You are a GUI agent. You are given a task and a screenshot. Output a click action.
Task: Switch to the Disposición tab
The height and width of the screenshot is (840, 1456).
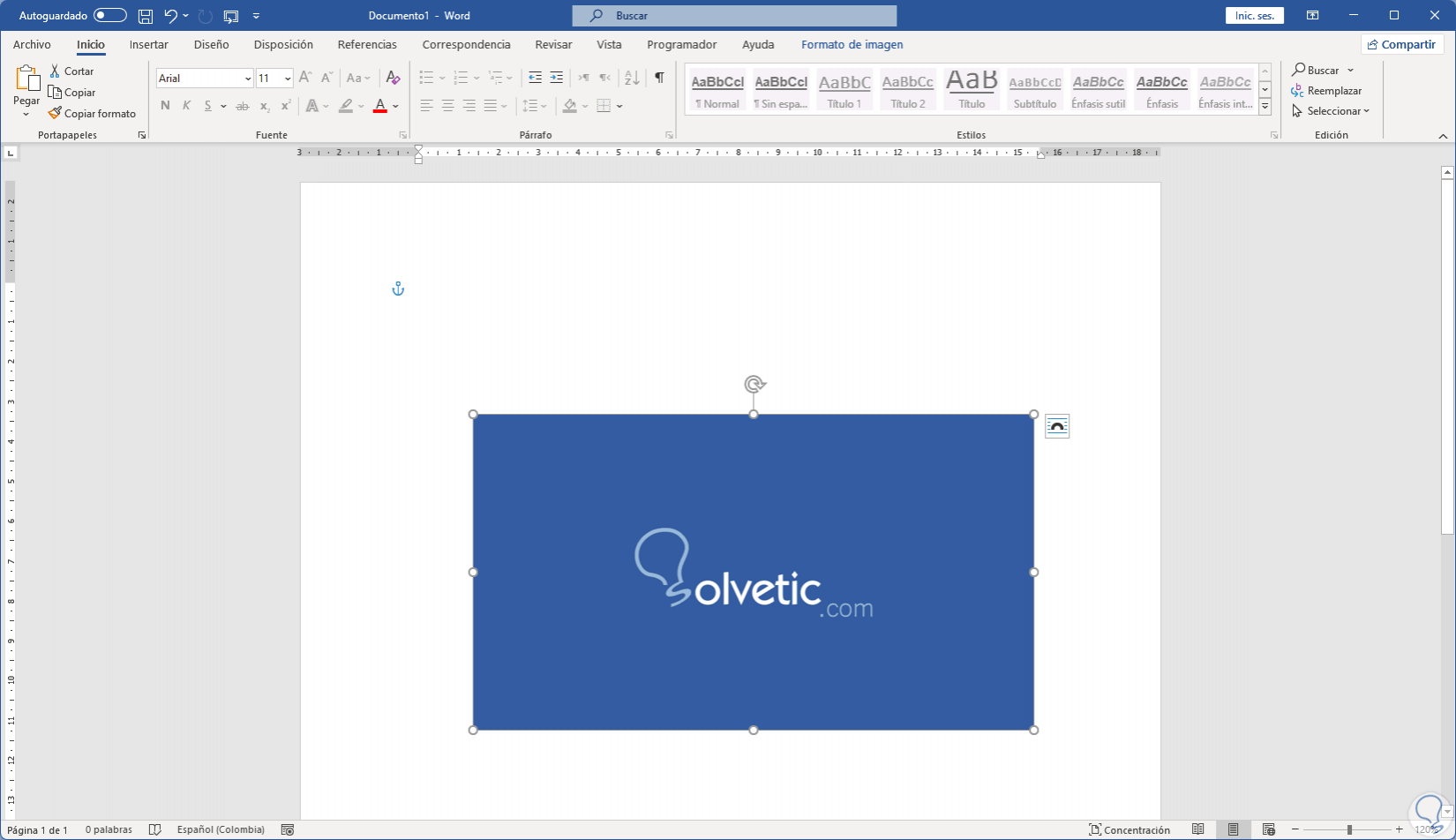283,44
